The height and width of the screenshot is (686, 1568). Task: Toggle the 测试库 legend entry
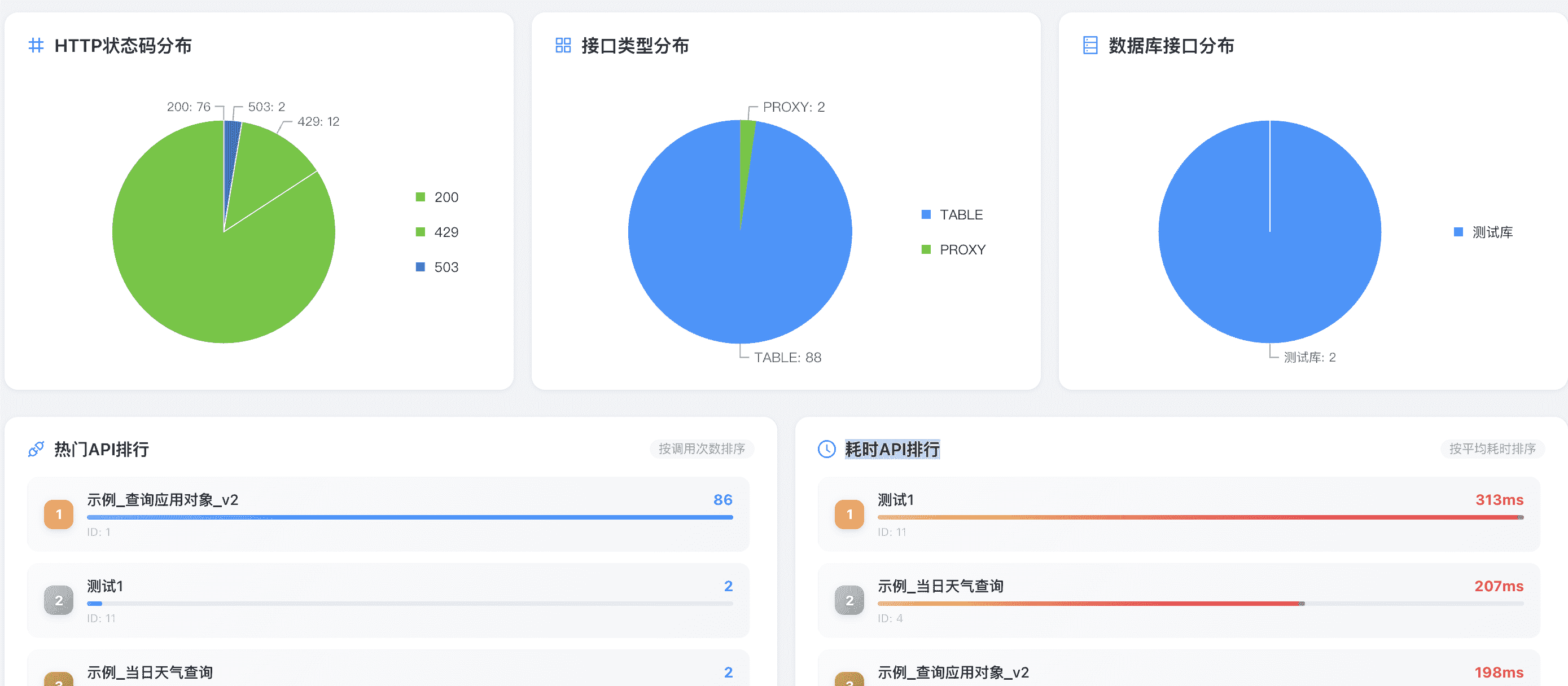[1483, 232]
